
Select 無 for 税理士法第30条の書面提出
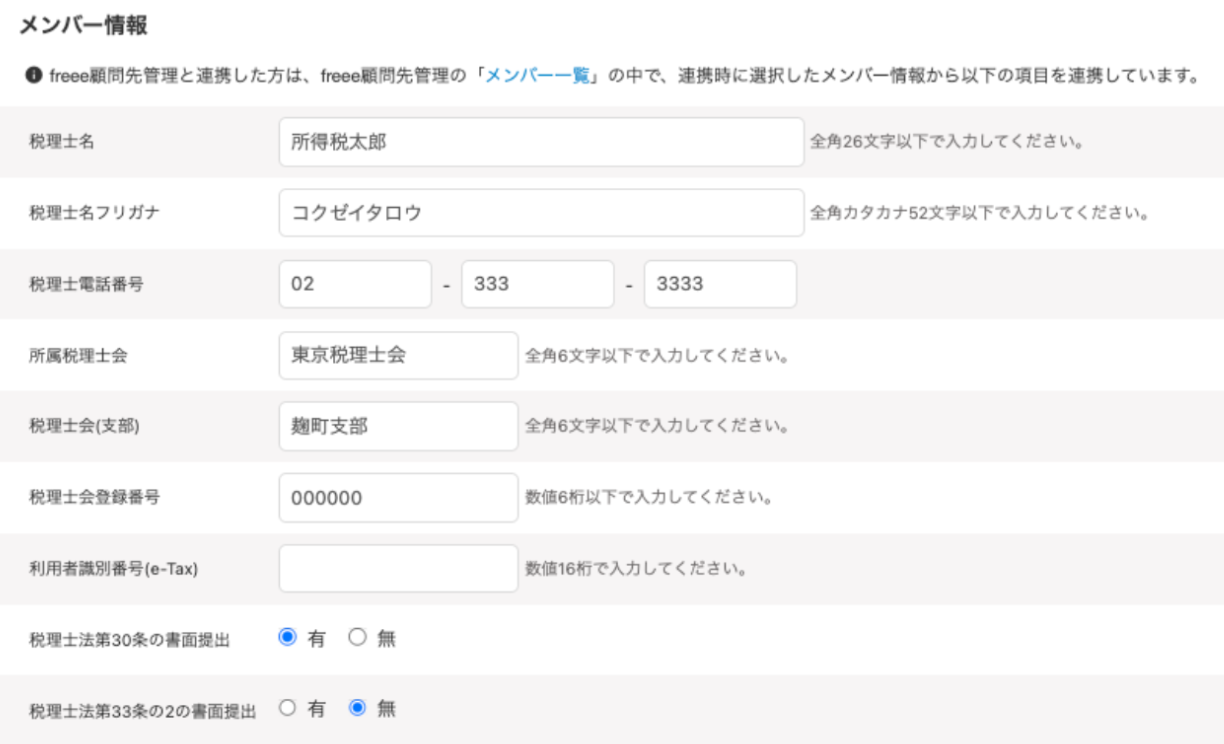[357, 639]
